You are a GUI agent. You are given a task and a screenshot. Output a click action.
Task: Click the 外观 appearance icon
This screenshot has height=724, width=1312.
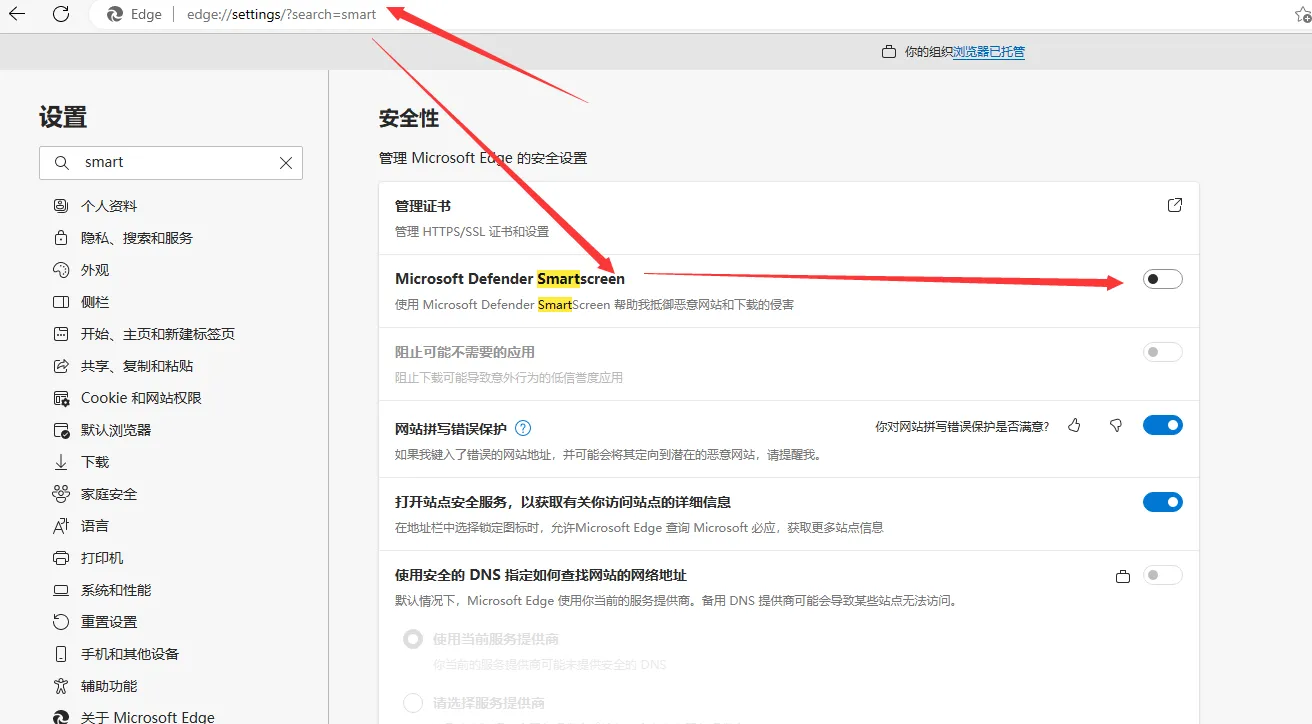coord(61,270)
